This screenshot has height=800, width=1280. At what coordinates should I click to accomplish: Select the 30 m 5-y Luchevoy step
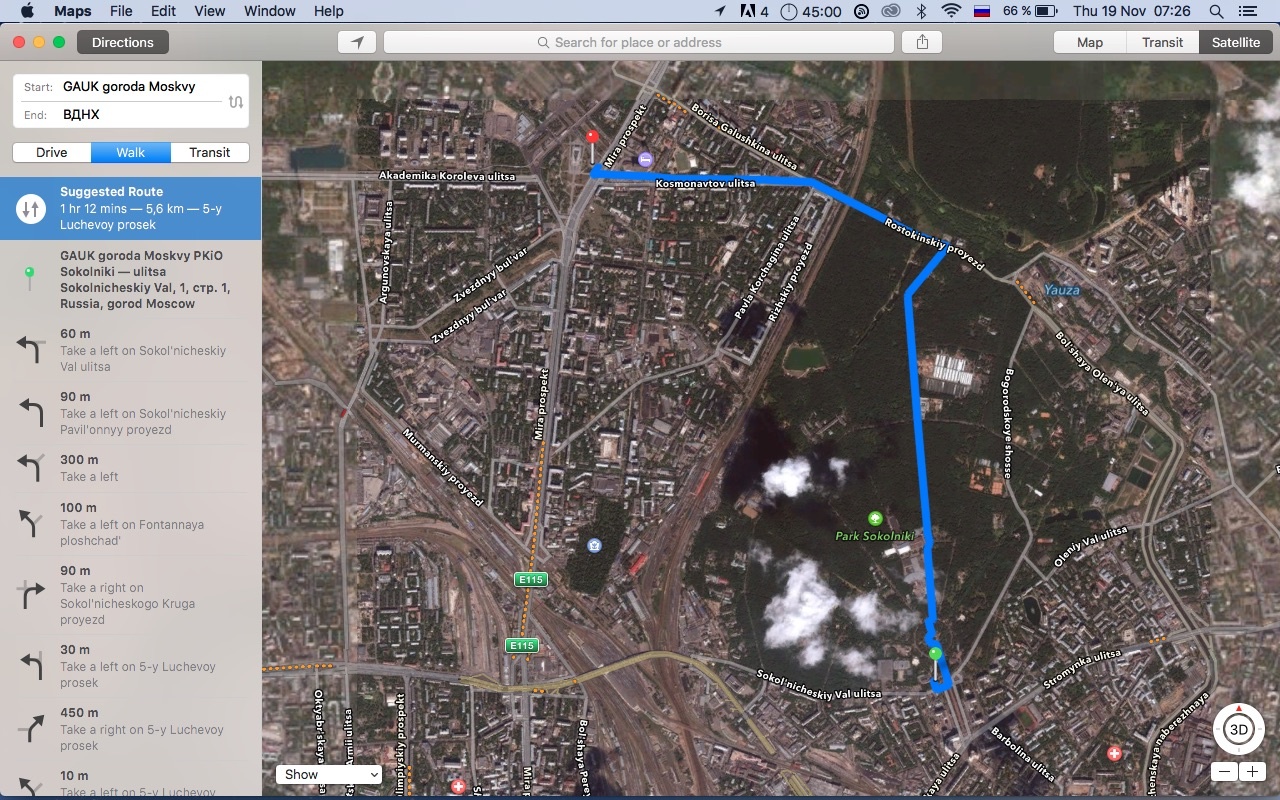[130, 666]
